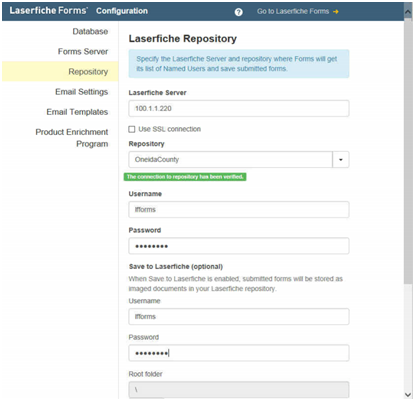Click the yellow arrow icon beside Go to Laserfiche Forms
415x401 pixels.
click(335, 12)
